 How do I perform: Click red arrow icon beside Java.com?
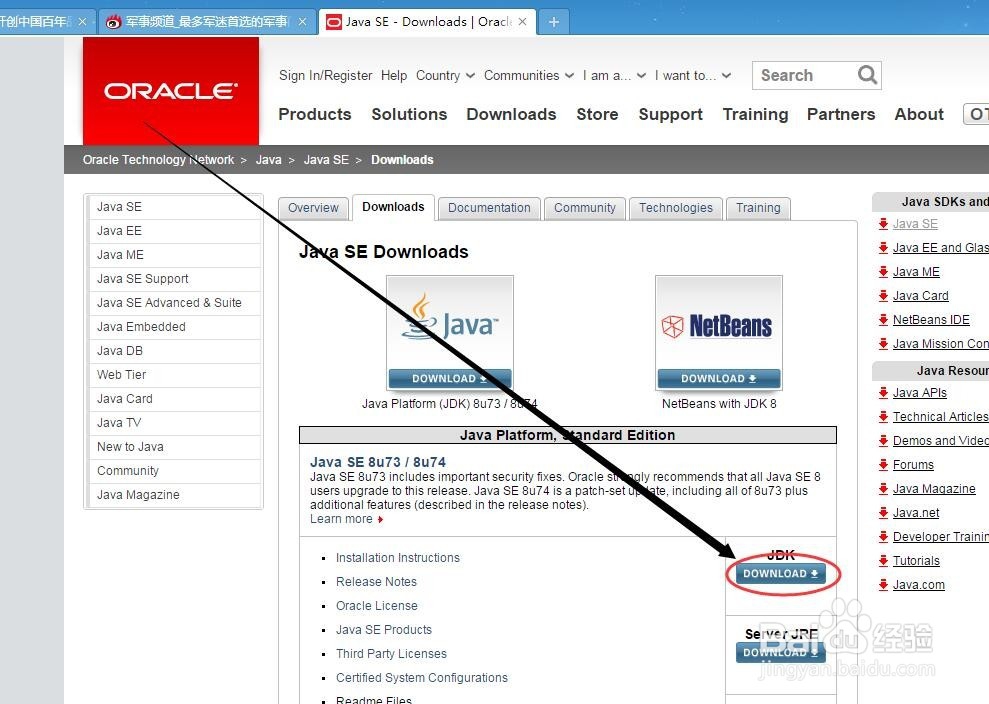pos(883,585)
